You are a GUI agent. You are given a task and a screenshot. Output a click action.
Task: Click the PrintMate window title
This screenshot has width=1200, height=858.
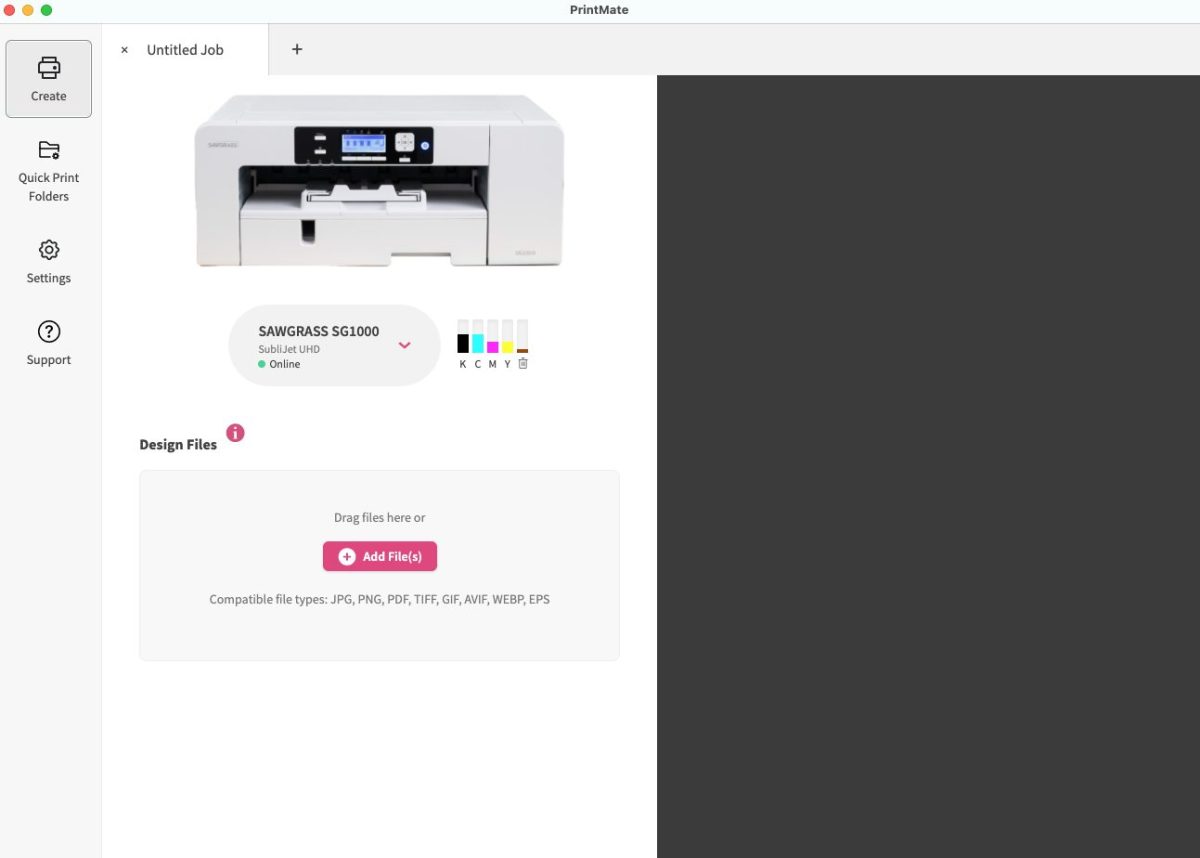point(599,10)
